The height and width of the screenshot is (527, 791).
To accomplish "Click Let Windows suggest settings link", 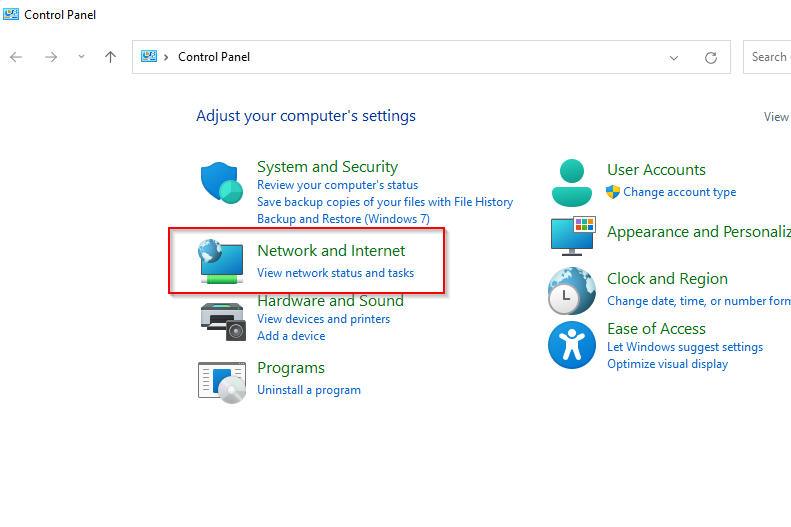I will (684, 347).
